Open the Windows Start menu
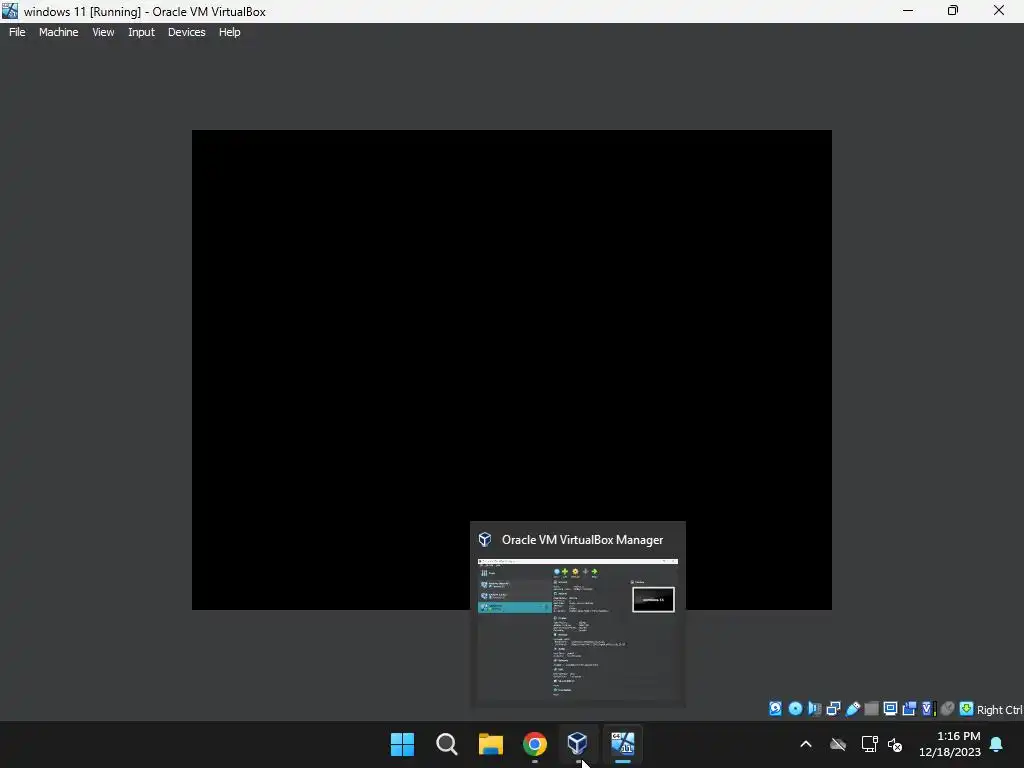This screenshot has width=1024, height=768. tap(402, 744)
